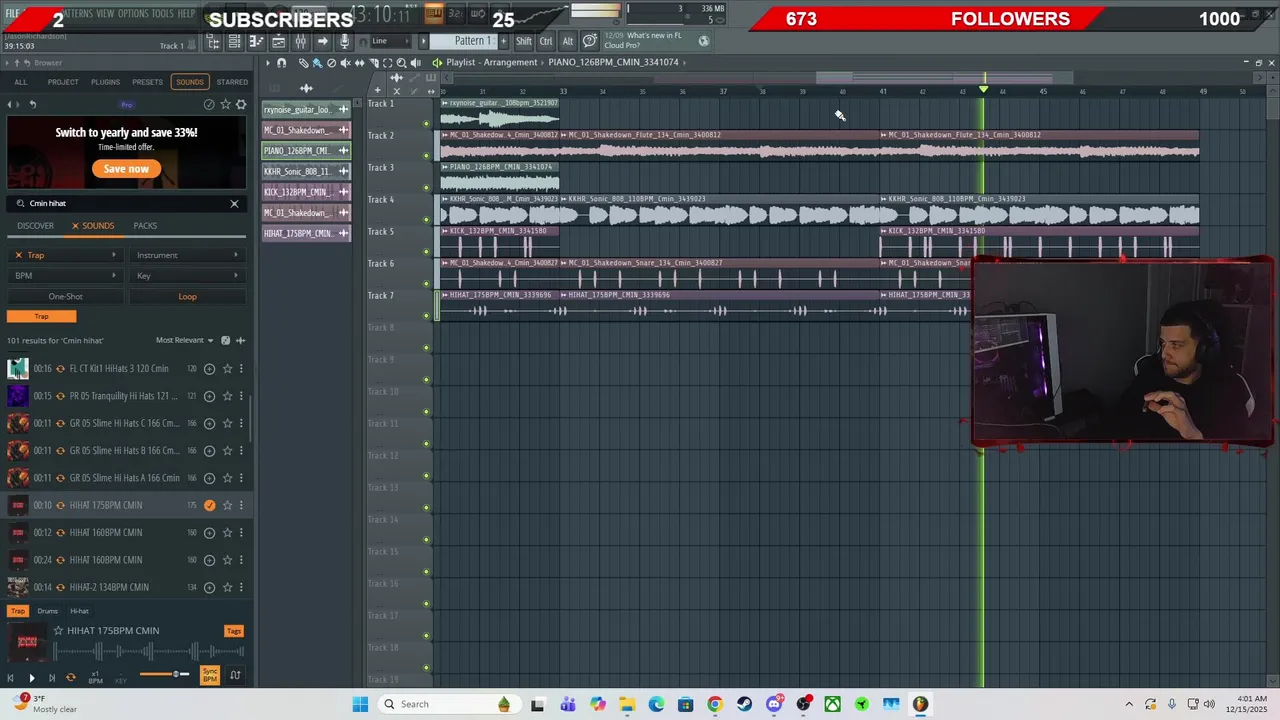
Task: Open the mixer icon in top toolbar
Action: point(300,42)
